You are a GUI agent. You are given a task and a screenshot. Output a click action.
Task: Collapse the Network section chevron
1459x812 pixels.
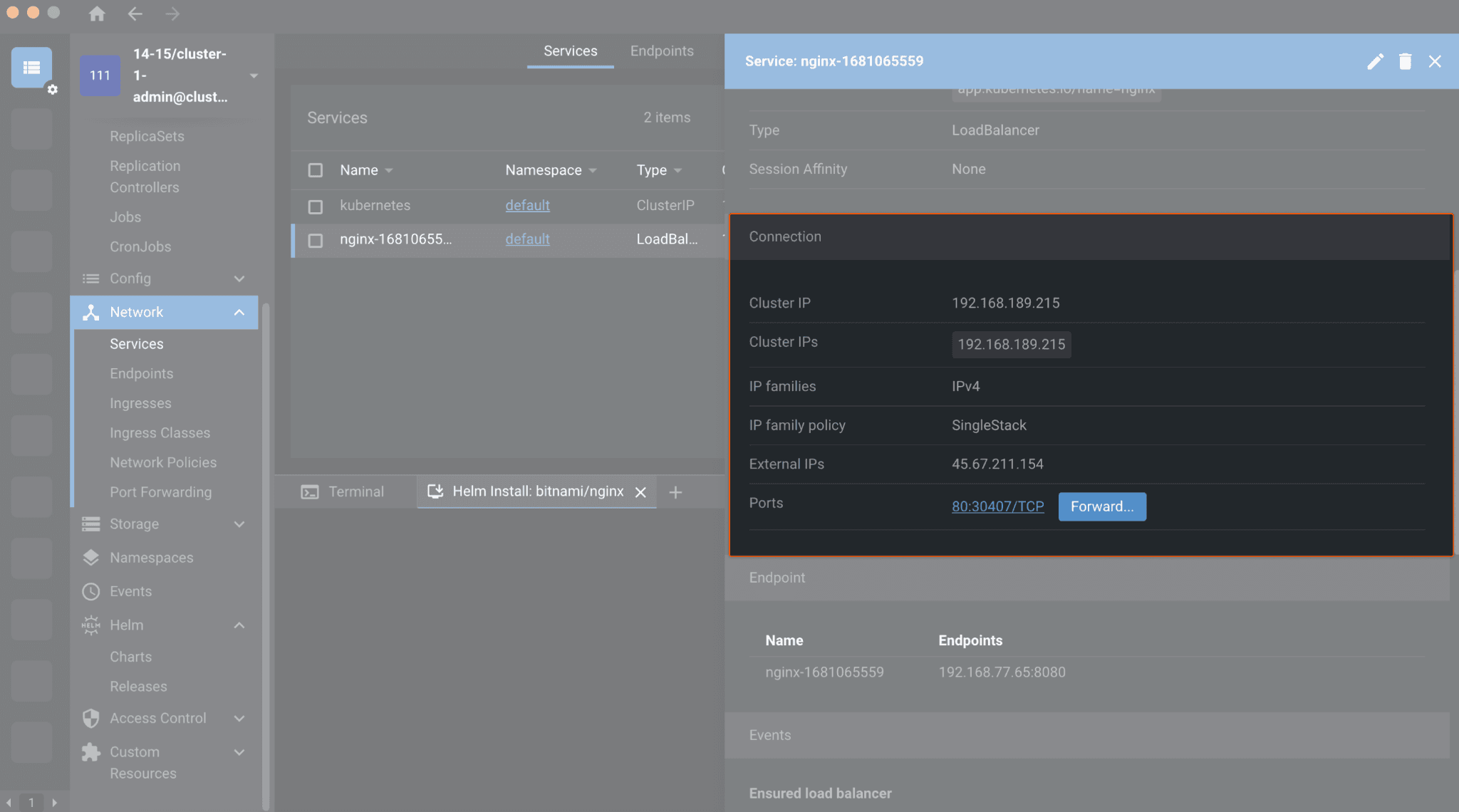pos(239,312)
